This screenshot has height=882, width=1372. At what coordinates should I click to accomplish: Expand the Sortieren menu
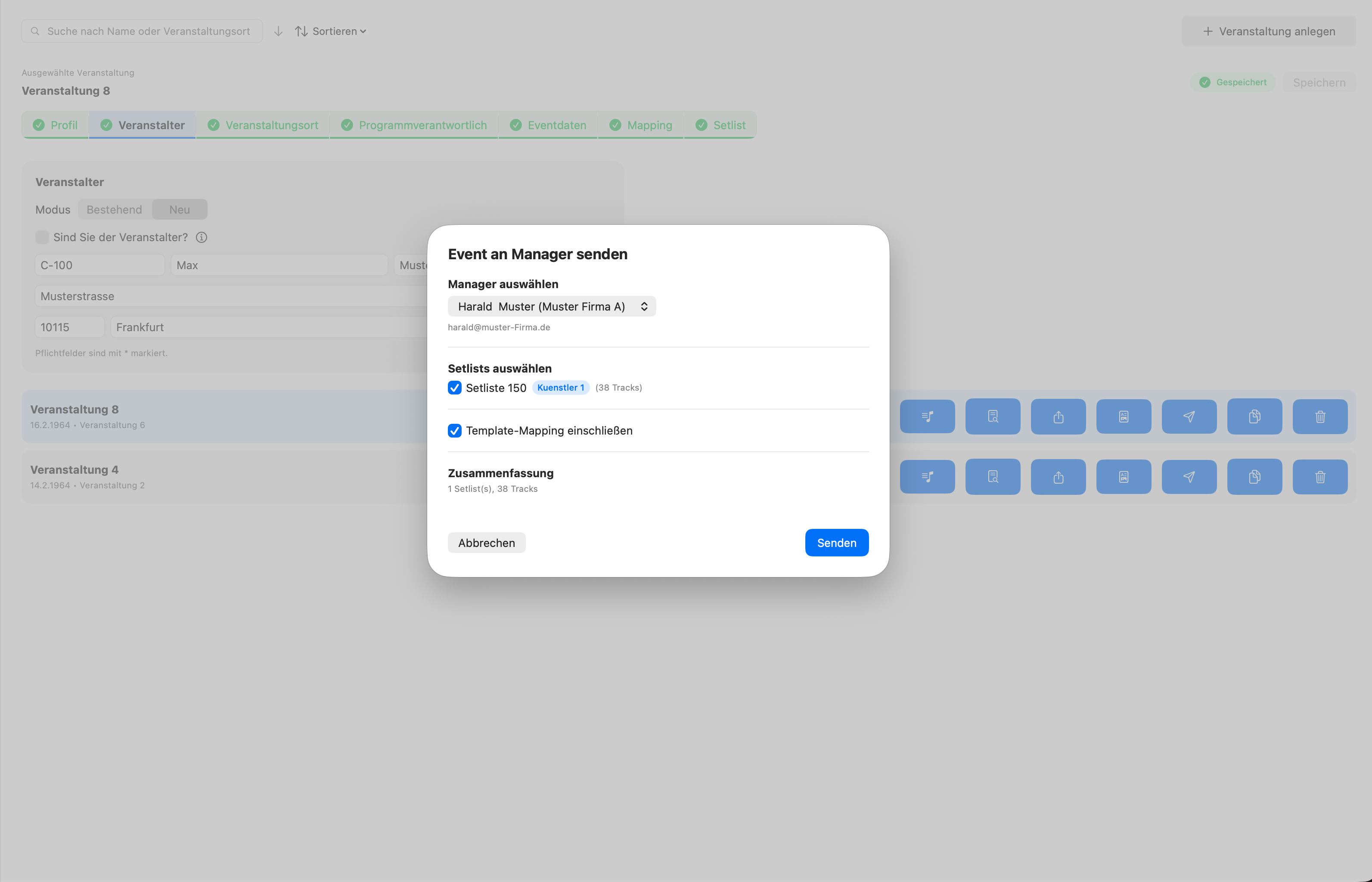click(331, 31)
